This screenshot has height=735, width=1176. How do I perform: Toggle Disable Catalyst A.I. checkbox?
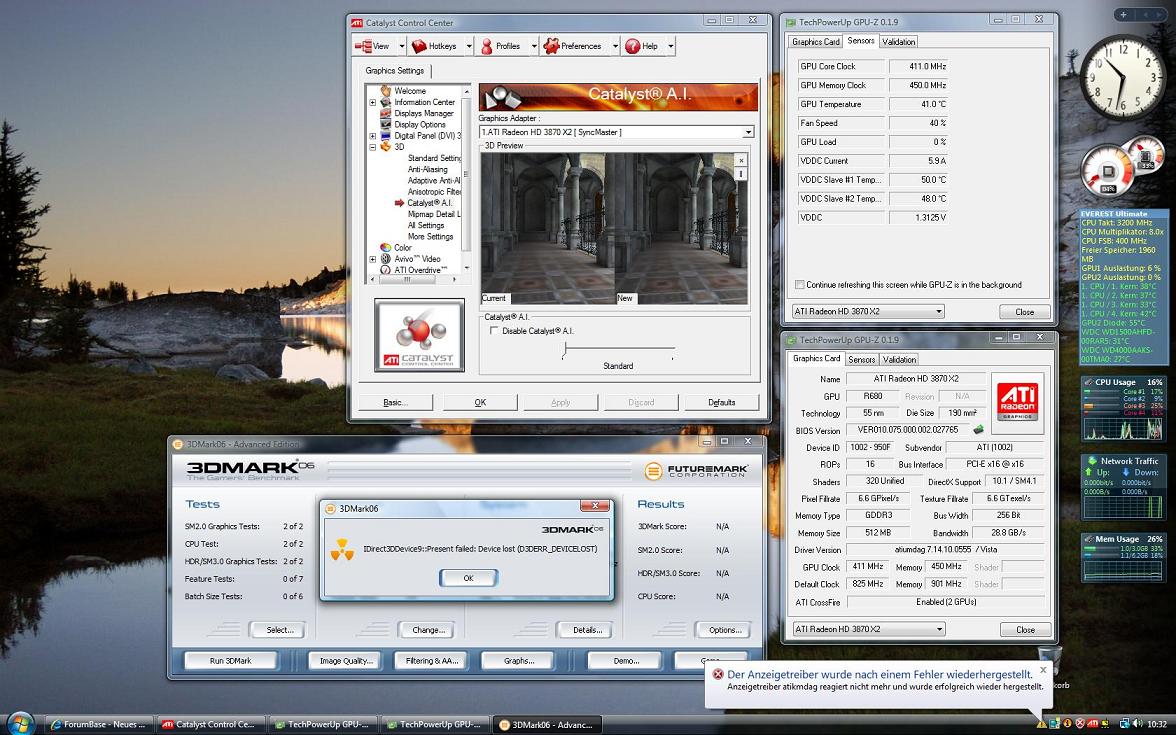(x=494, y=331)
